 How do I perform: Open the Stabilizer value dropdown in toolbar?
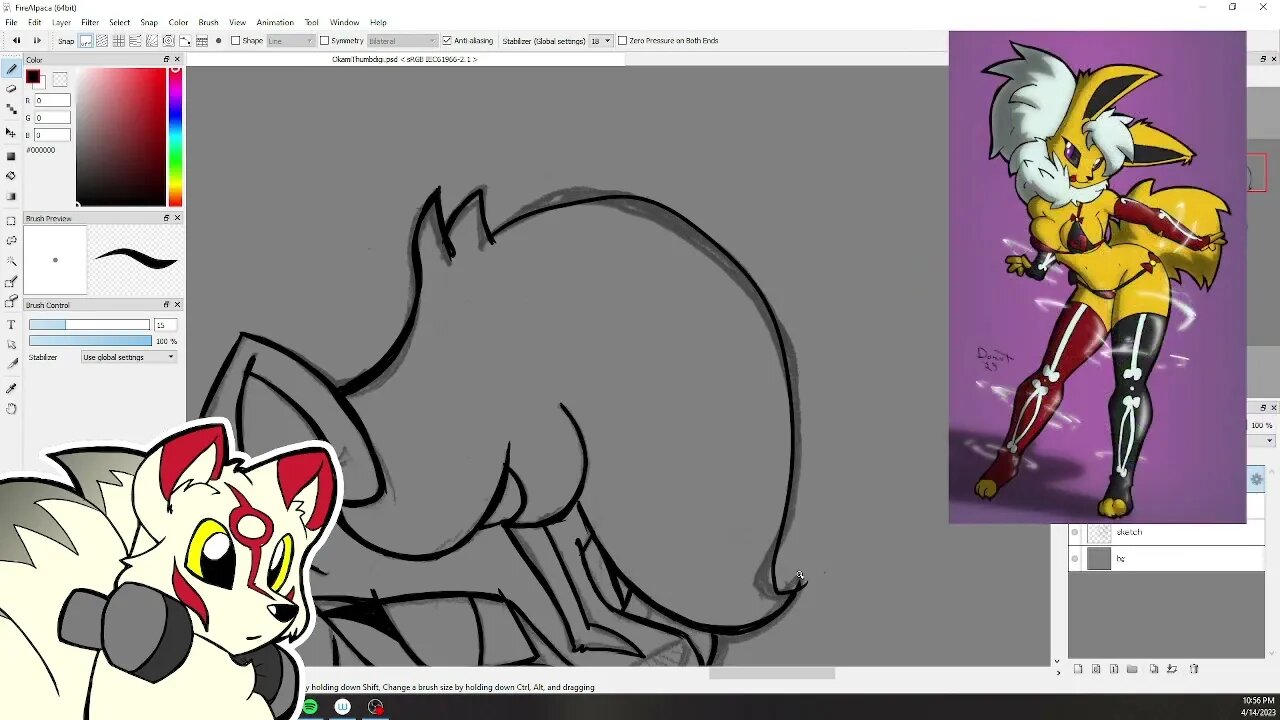600,41
